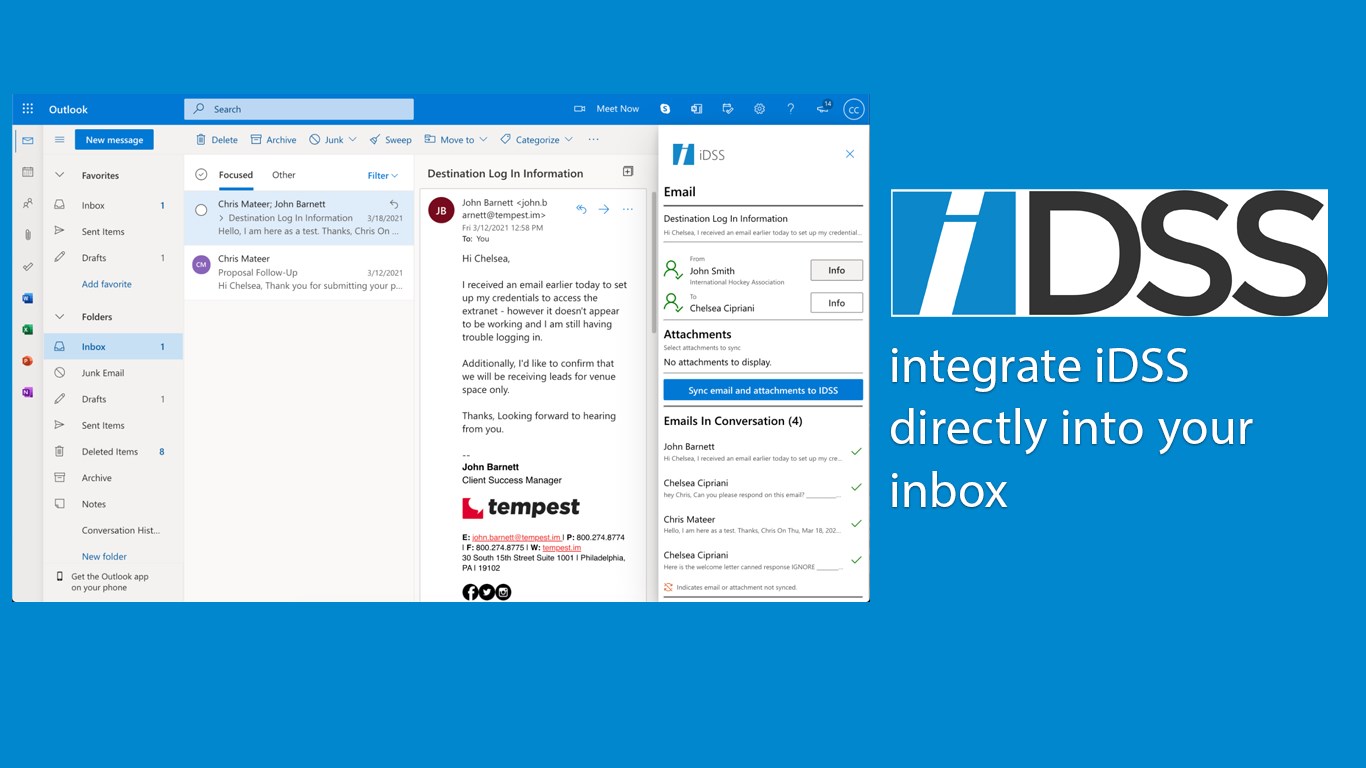Open the CC account avatar
The height and width of the screenshot is (768, 1366).
[x=853, y=109]
